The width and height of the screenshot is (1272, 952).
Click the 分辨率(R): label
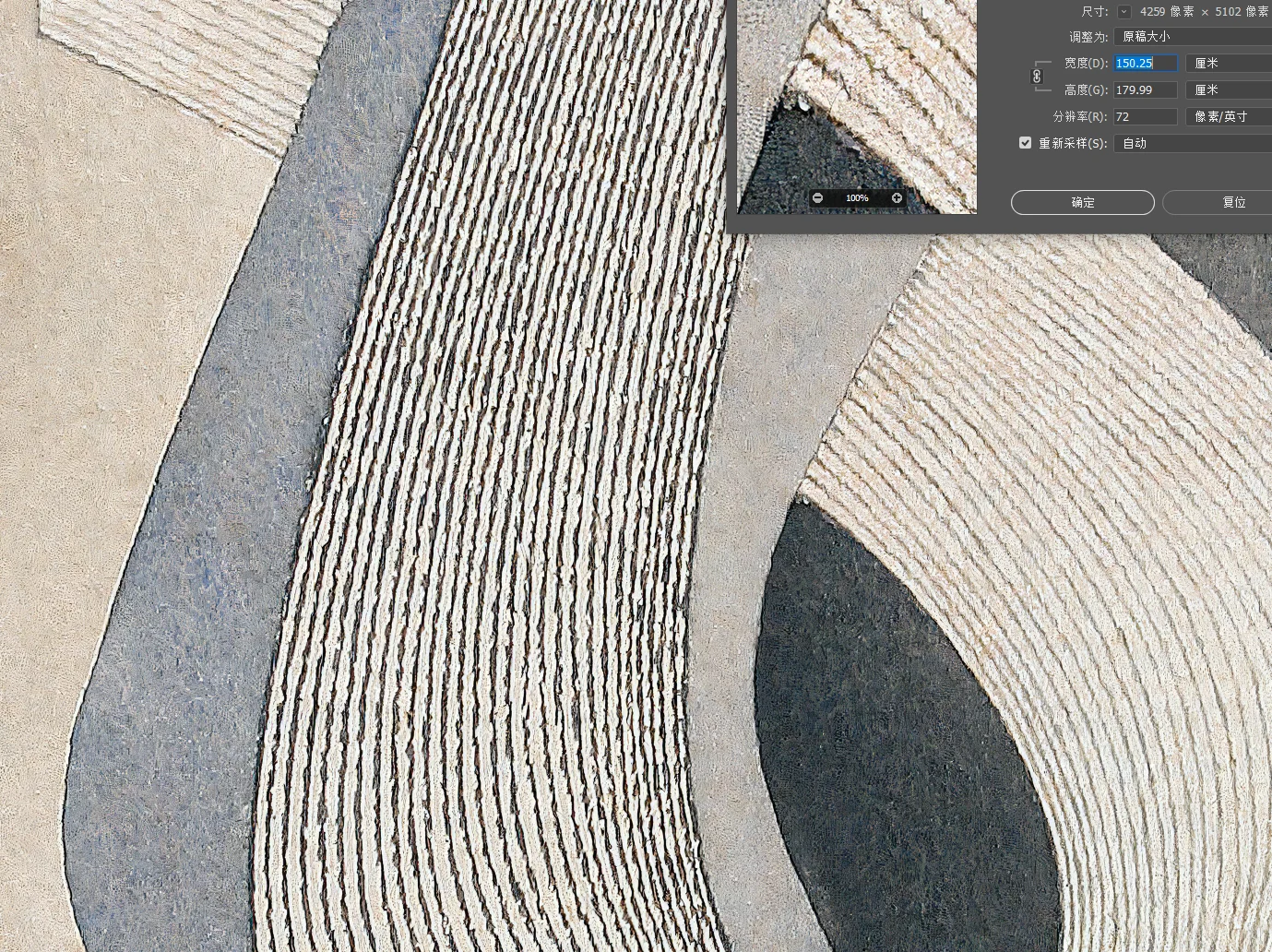coord(1080,117)
